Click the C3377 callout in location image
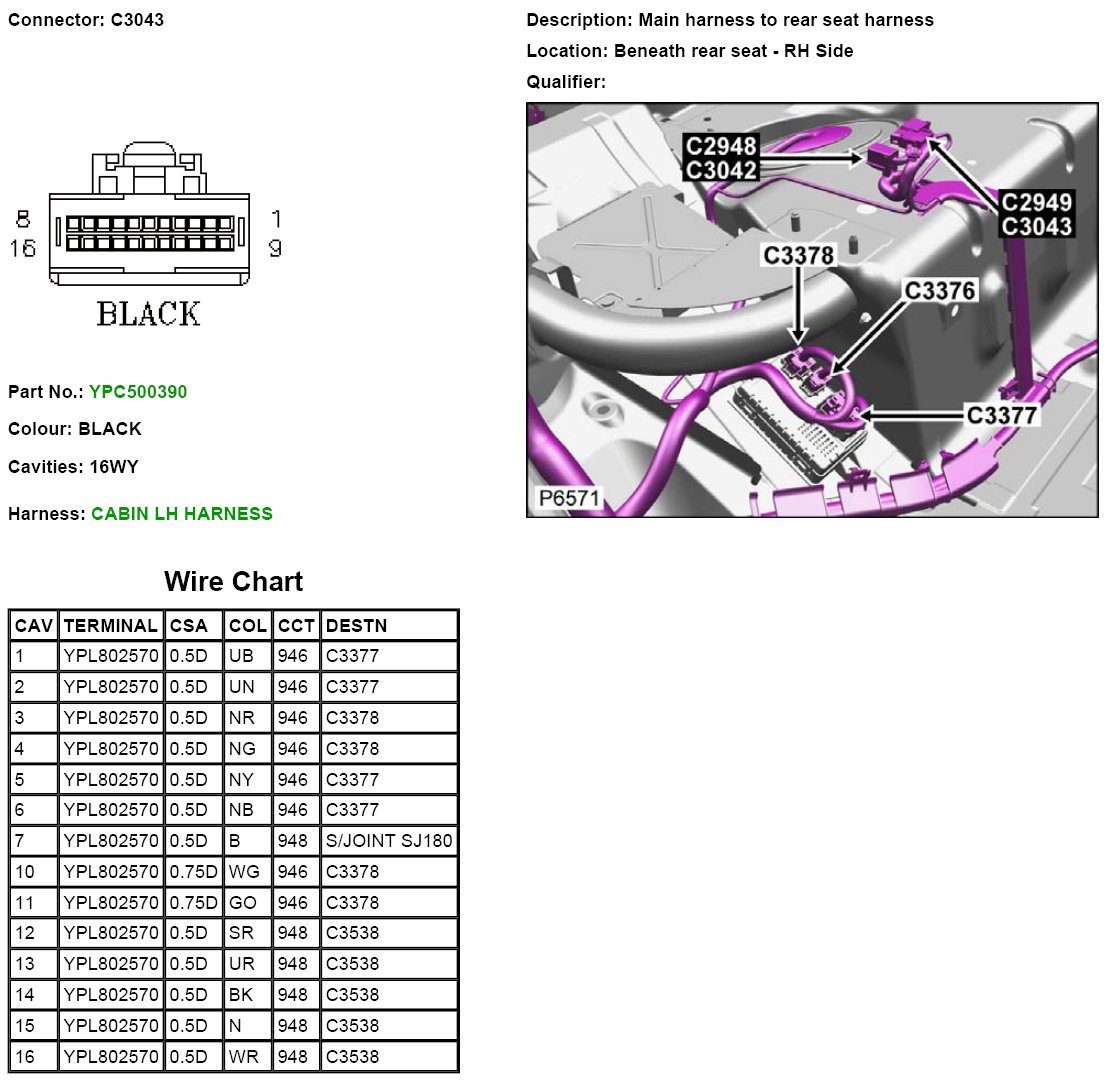The height and width of the screenshot is (1084, 1109). pyautogui.click(x=1001, y=415)
